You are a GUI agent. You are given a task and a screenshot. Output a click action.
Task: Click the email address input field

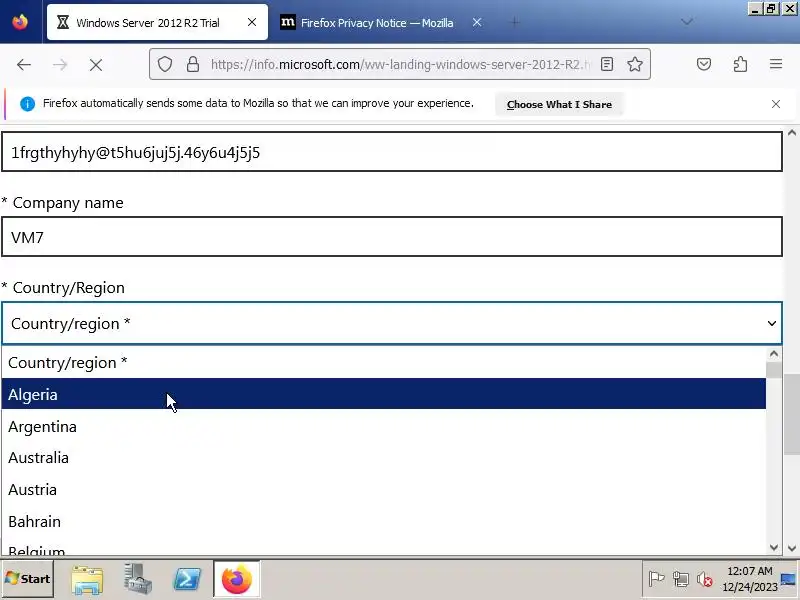tap(391, 152)
